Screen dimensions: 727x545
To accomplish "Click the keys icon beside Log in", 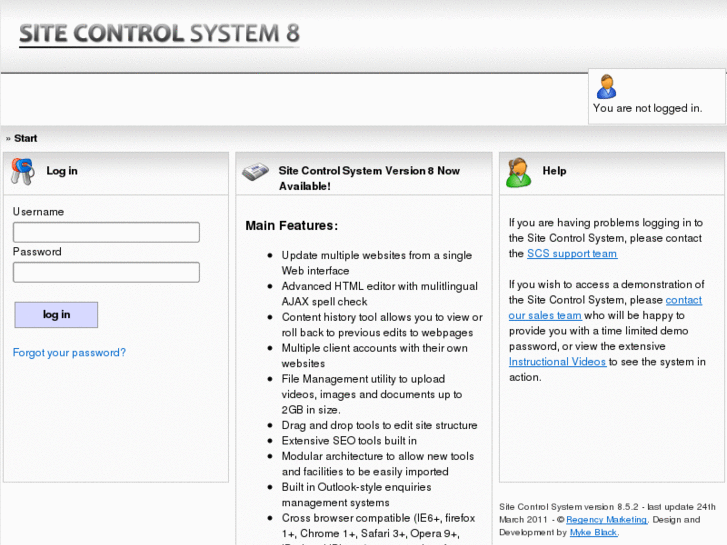I will (23, 171).
